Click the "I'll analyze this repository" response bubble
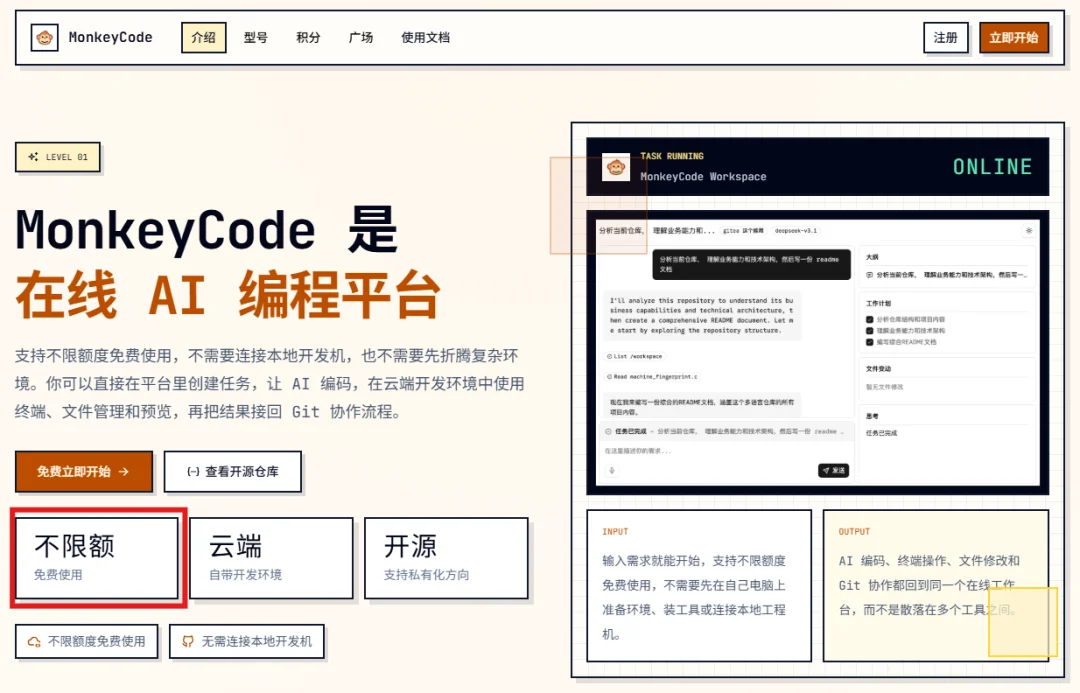The width and height of the screenshot is (1080, 693). click(702, 316)
